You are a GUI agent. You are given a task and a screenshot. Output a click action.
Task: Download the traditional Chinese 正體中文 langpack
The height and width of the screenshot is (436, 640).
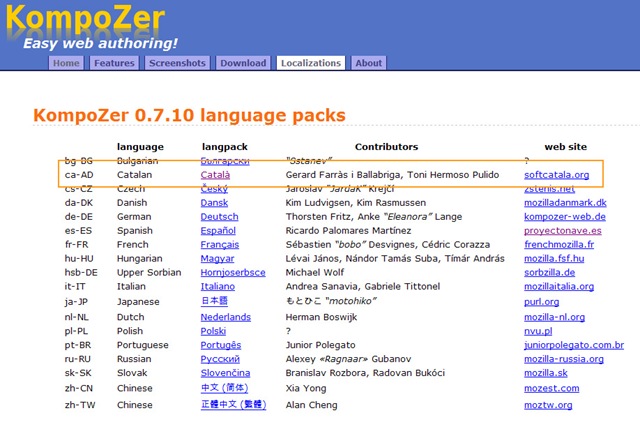(x=233, y=405)
